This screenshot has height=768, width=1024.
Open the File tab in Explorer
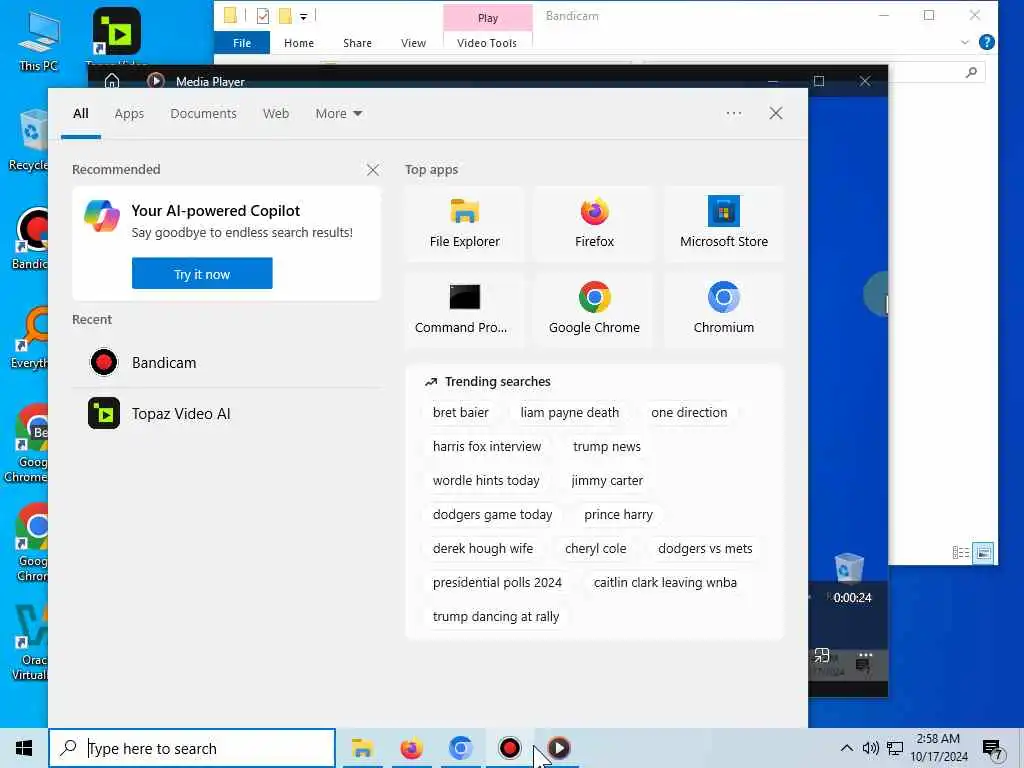[242, 42]
